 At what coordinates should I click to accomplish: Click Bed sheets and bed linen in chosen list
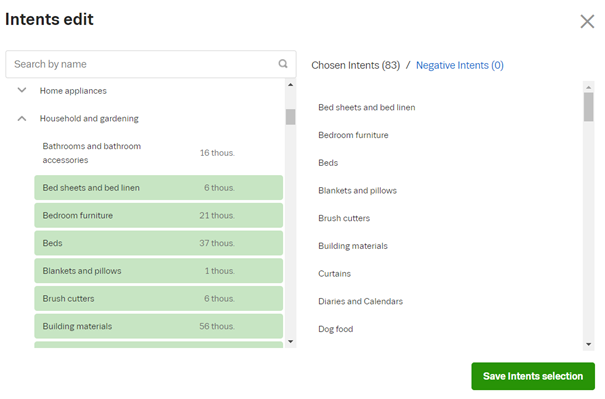tap(367, 107)
